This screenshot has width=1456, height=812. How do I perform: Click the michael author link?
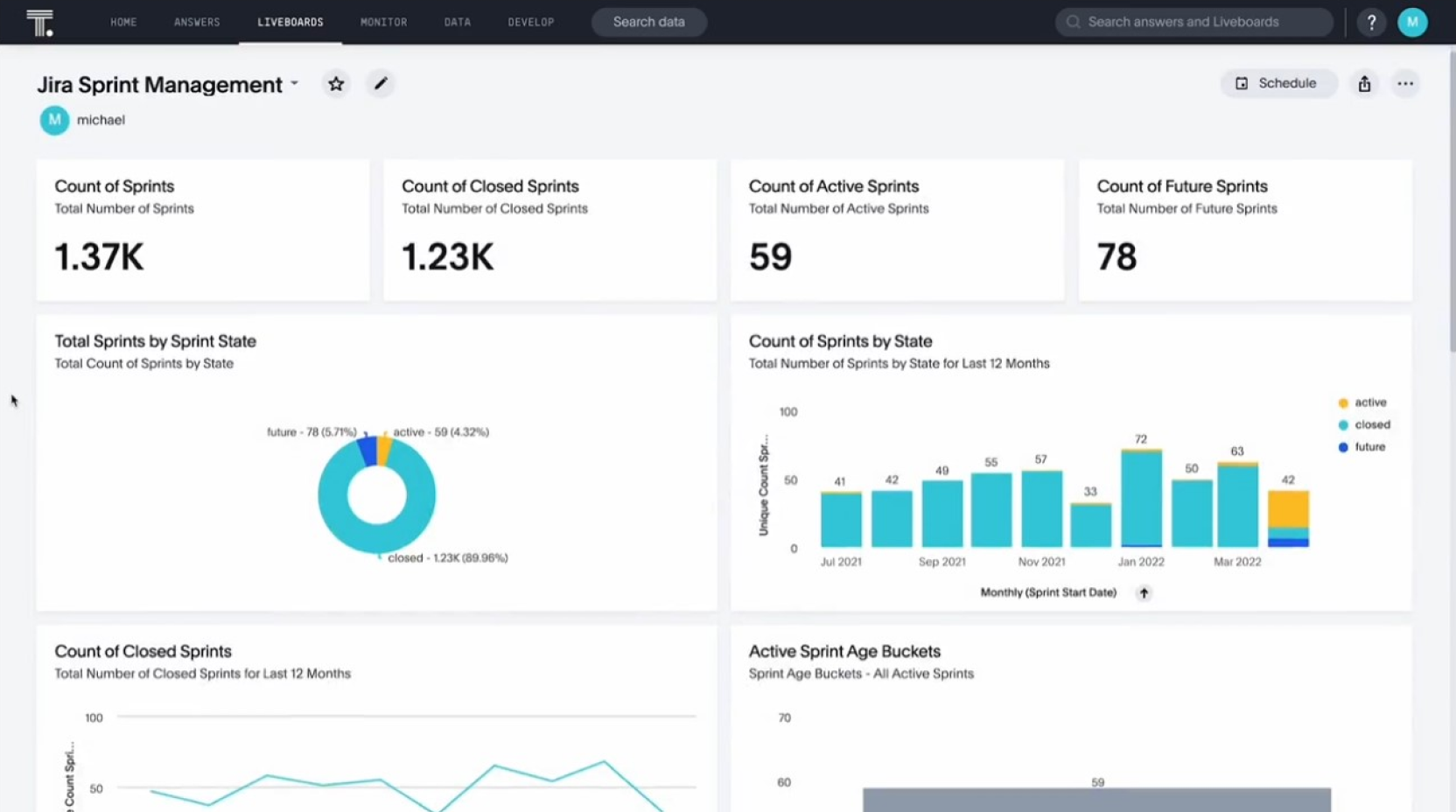(101, 120)
